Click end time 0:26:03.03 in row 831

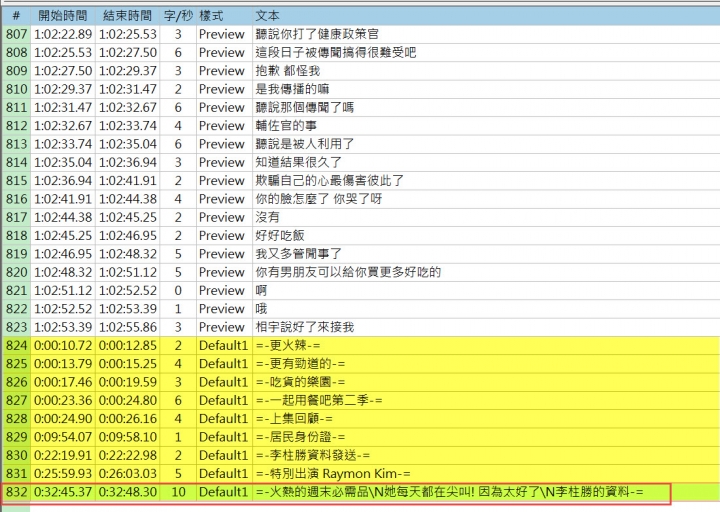point(128,474)
